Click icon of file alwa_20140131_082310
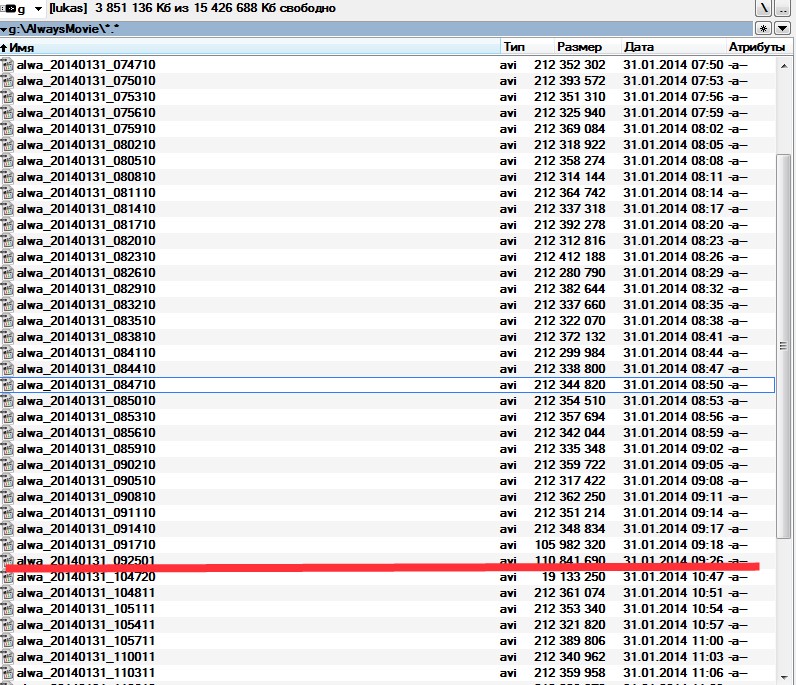The width and height of the screenshot is (796, 685). pyautogui.click(x=8, y=257)
